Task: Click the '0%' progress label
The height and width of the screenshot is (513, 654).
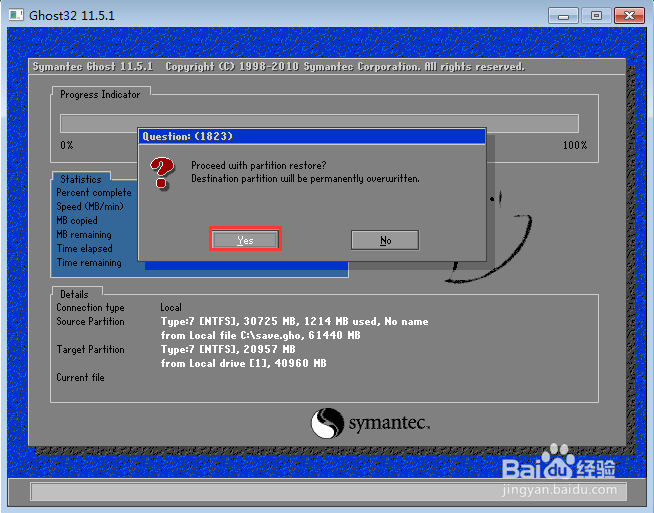Action: point(67,145)
